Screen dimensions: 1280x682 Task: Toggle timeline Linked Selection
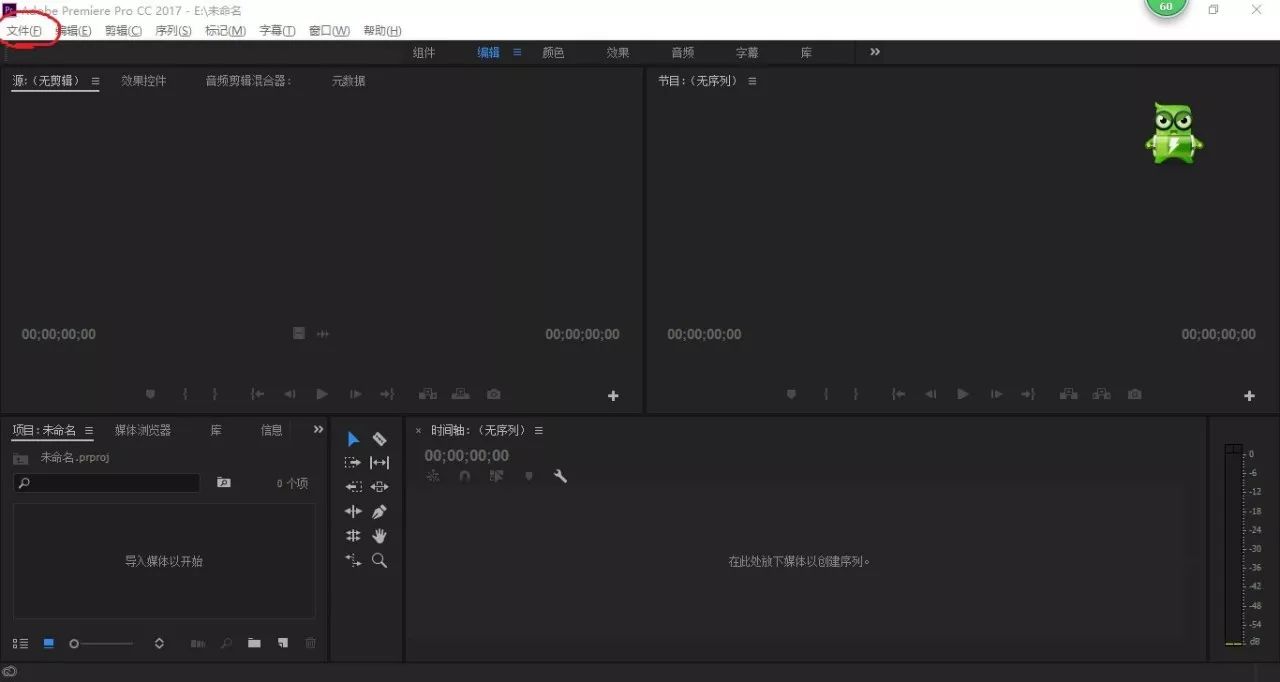(x=496, y=477)
